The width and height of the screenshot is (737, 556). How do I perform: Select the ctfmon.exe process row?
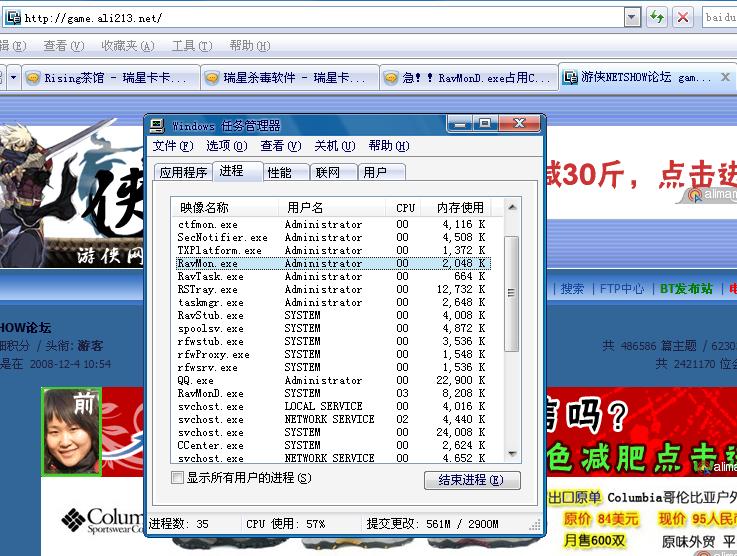pyautogui.click(x=333, y=224)
